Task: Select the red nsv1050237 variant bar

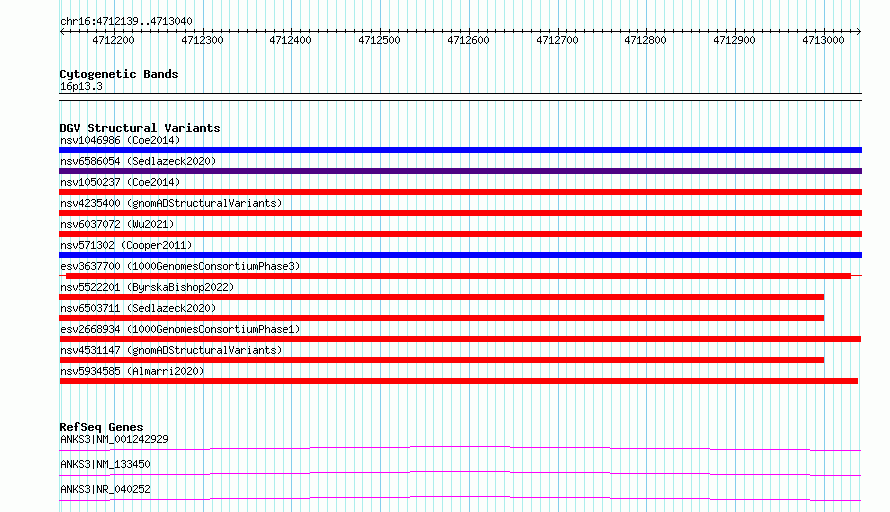Action: [x=460, y=192]
